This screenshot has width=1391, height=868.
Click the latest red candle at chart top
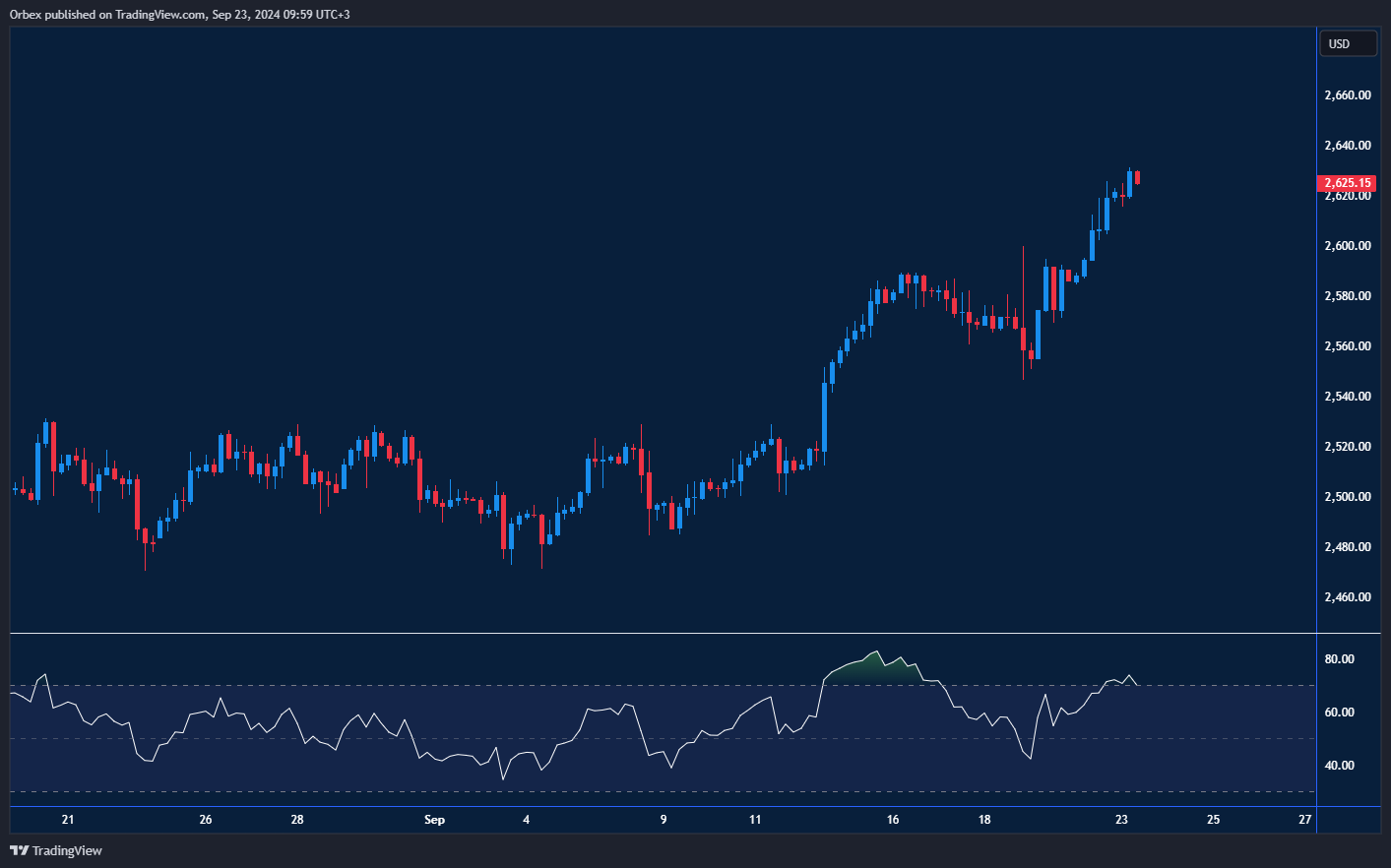(1138, 177)
